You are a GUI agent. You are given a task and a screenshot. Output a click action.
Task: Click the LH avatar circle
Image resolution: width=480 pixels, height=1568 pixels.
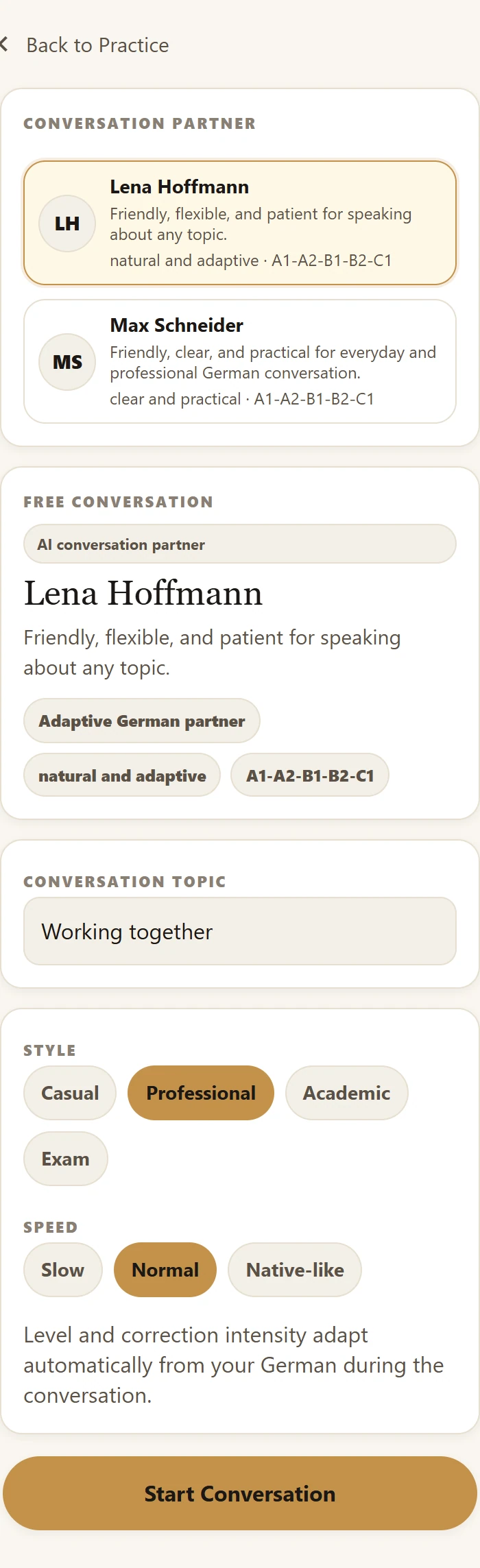click(67, 224)
